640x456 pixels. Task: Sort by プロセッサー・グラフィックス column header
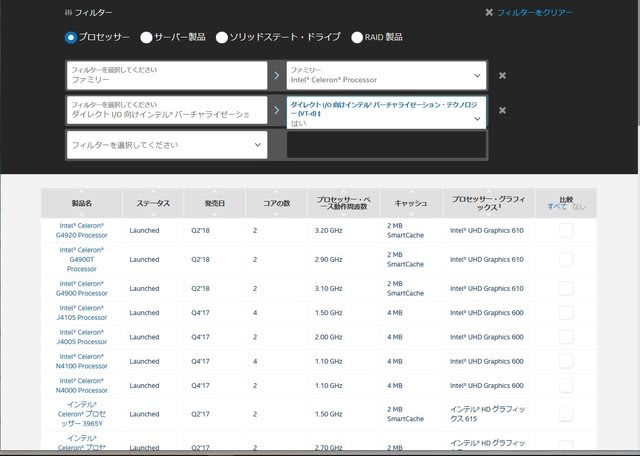(489, 203)
